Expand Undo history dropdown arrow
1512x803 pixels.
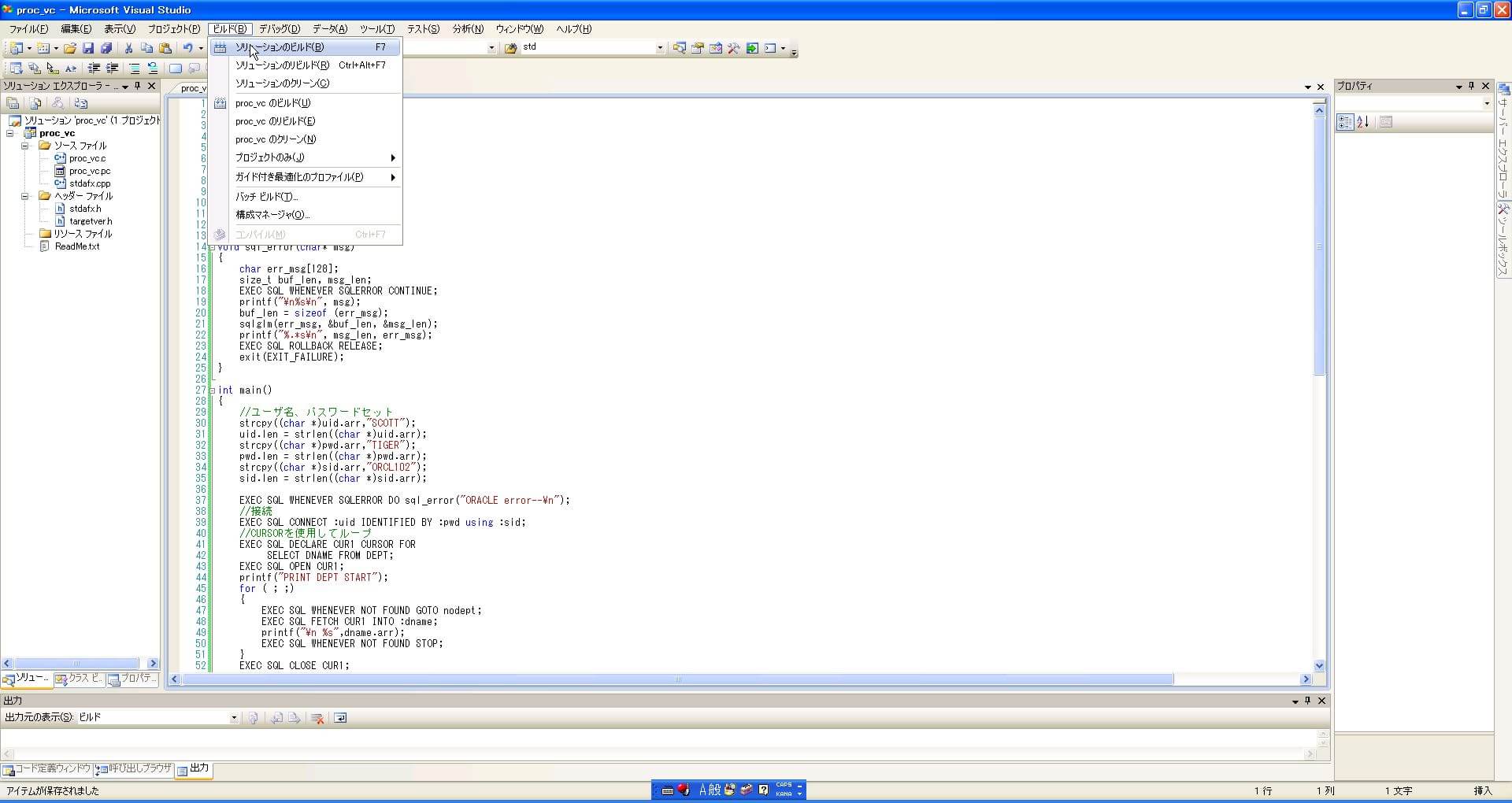pyautogui.click(x=201, y=48)
